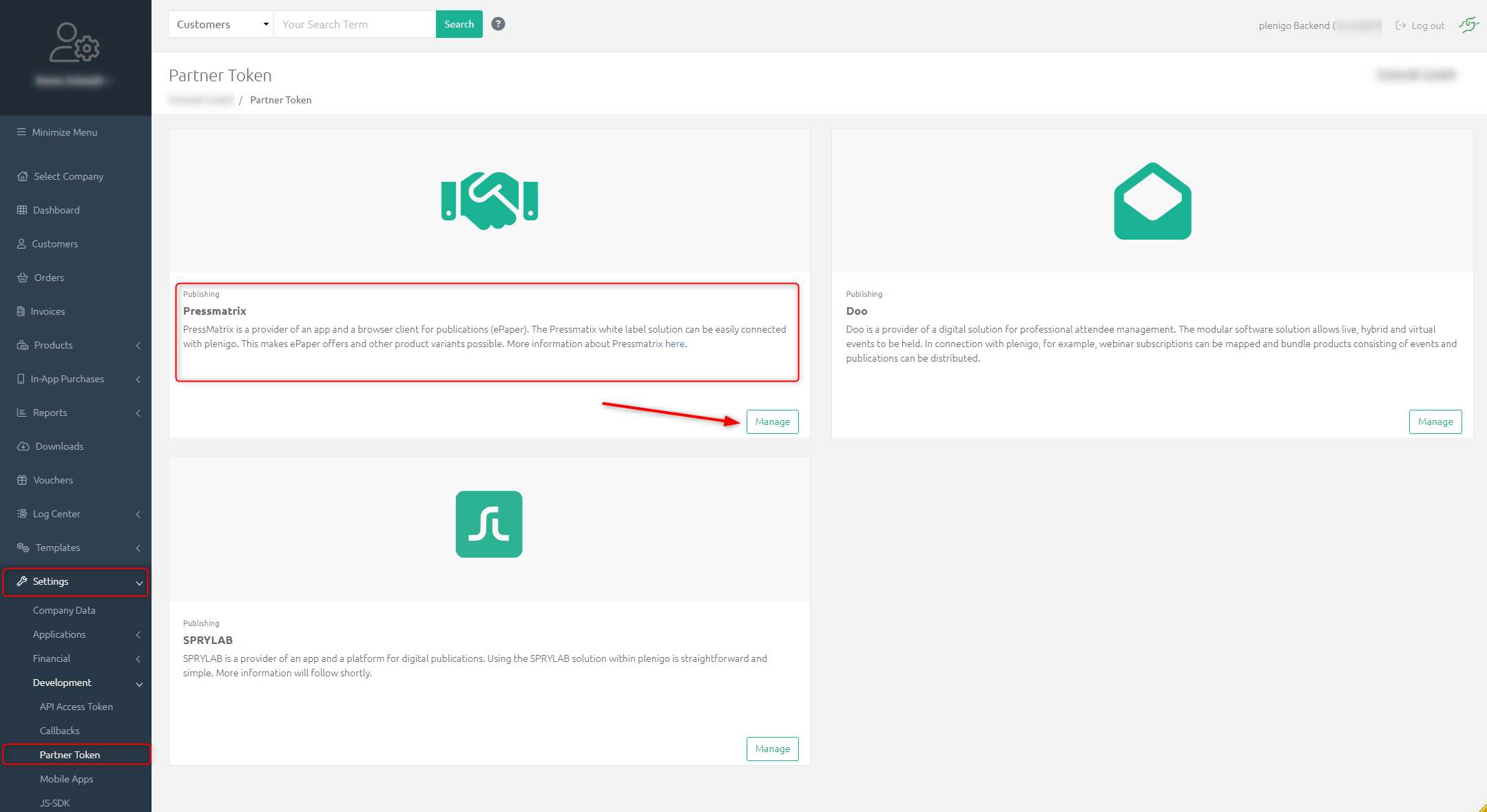Click the Log out arrow icon

1400,25
